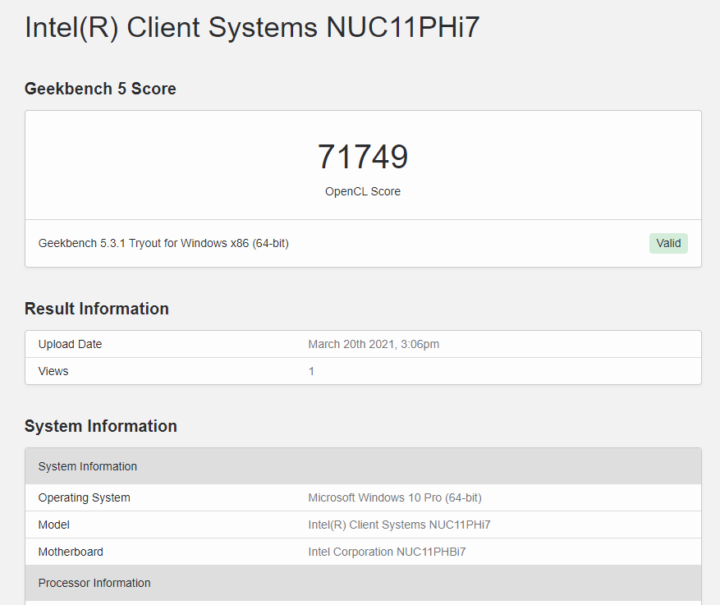Click the page title Intel(R) Client Systems NUC11PHi7
Screen dimensions: 720x605
pos(252,27)
